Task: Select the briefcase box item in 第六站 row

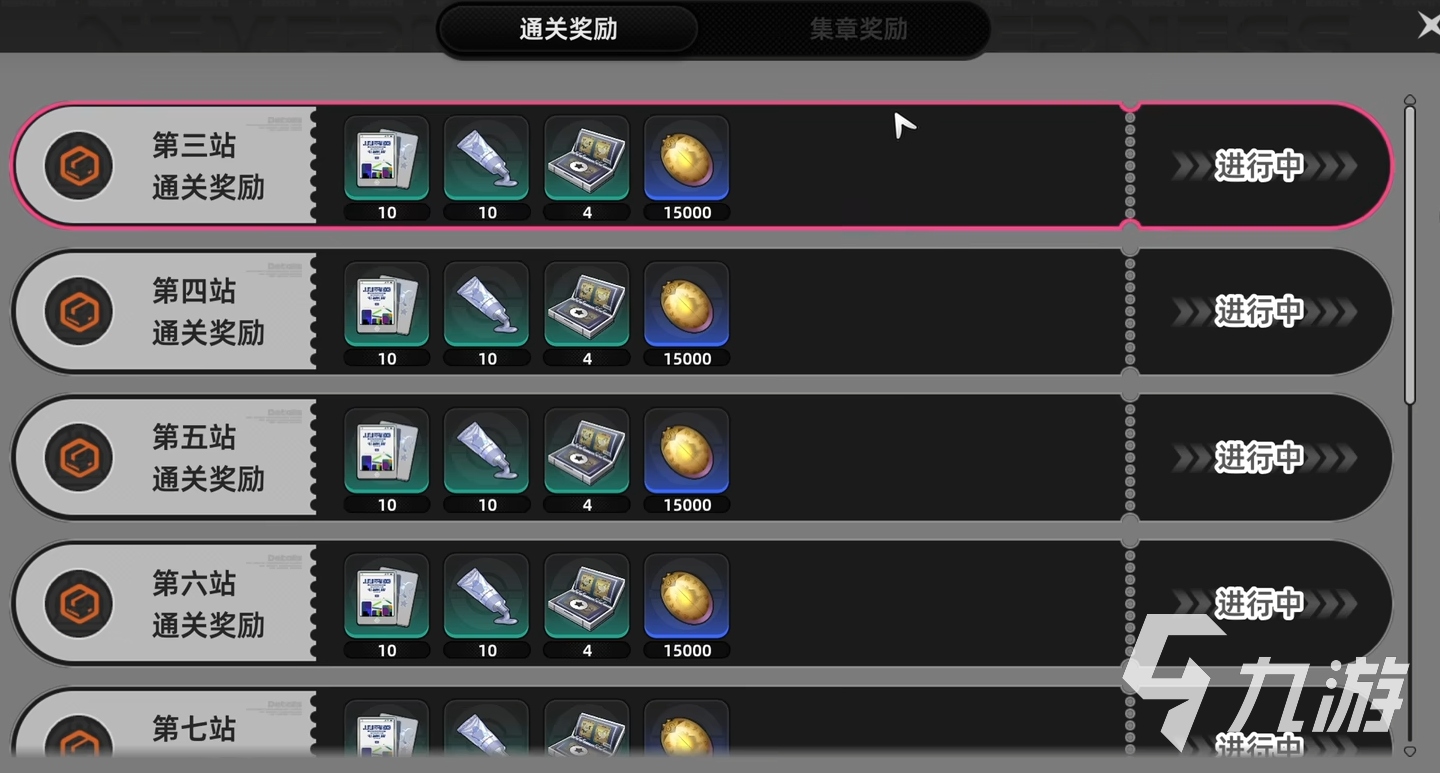Action: click(x=587, y=597)
